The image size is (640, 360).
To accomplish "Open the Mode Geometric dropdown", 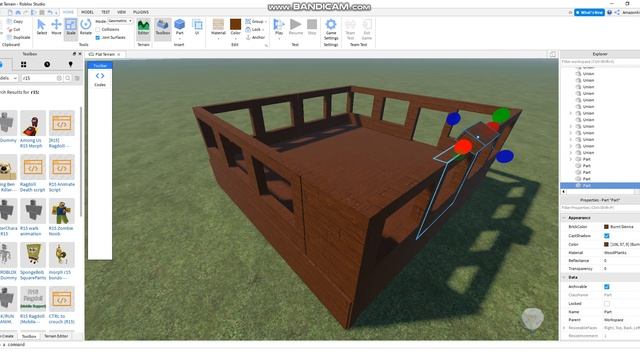I will (x=120, y=21).
